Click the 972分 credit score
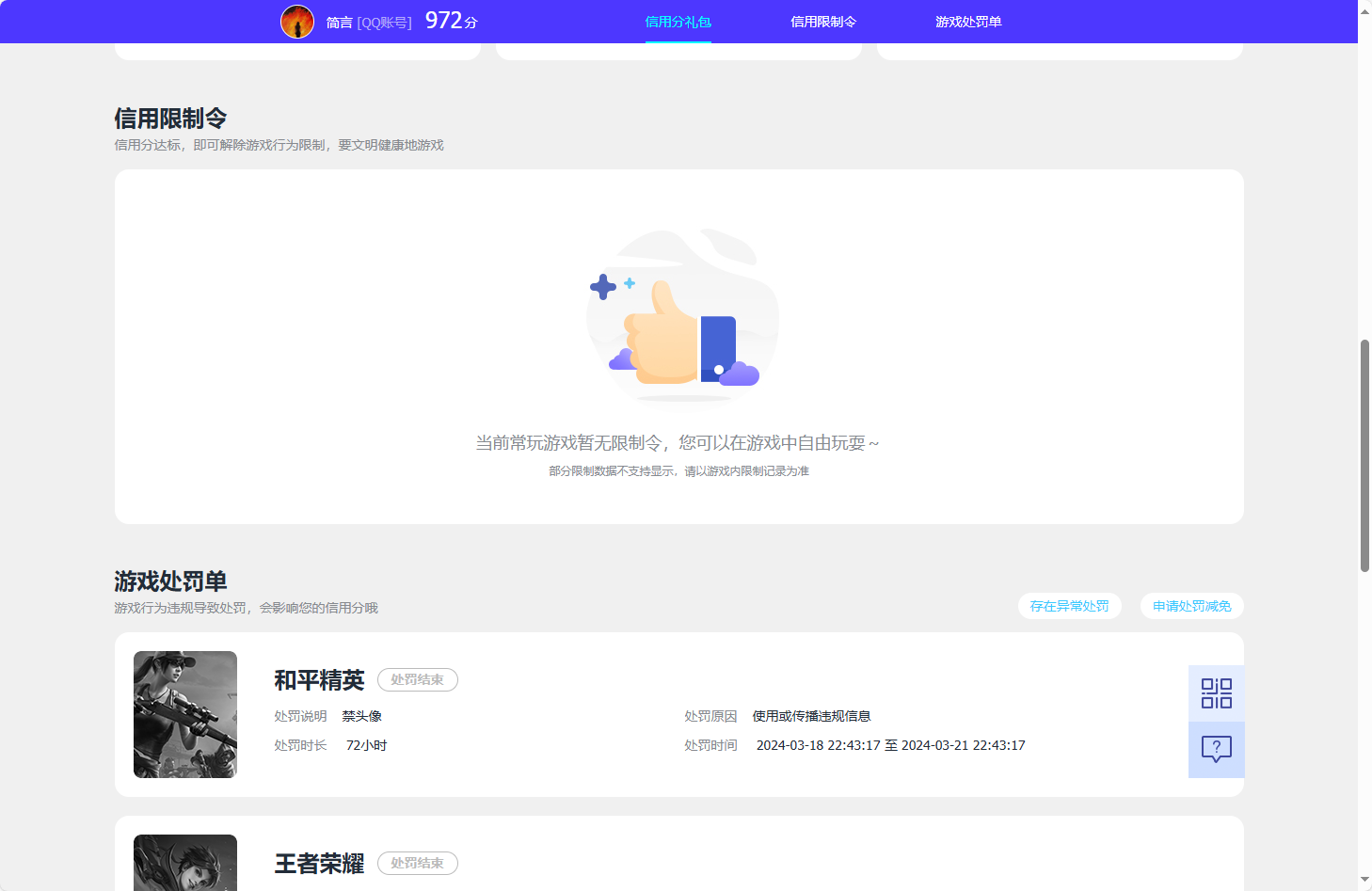The height and width of the screenshot is (891, 1372). click(x=449, y=20)
